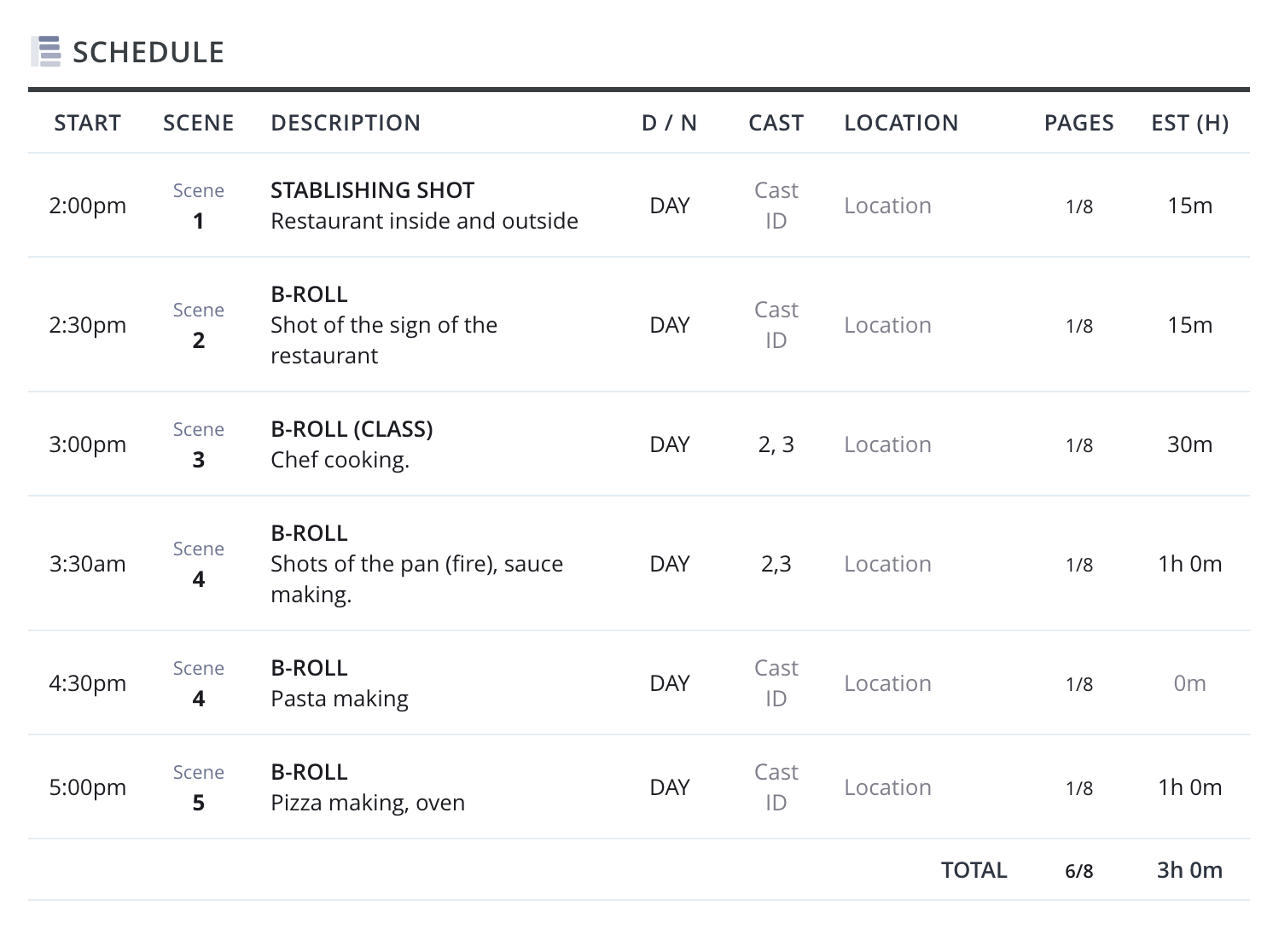Click the START column header
1273x952 pixels.
tap(87, 123)
